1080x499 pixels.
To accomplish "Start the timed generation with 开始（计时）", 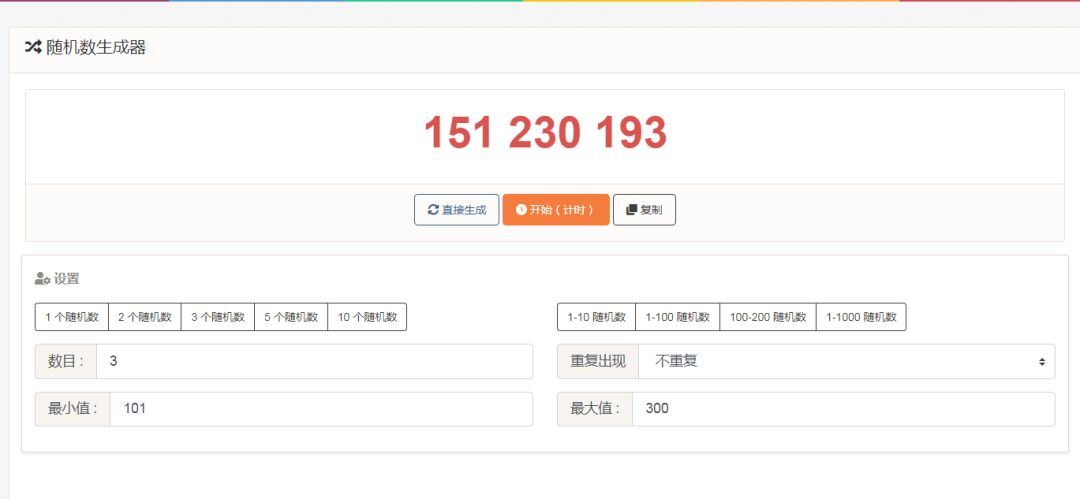I will (x=556, y=210).
